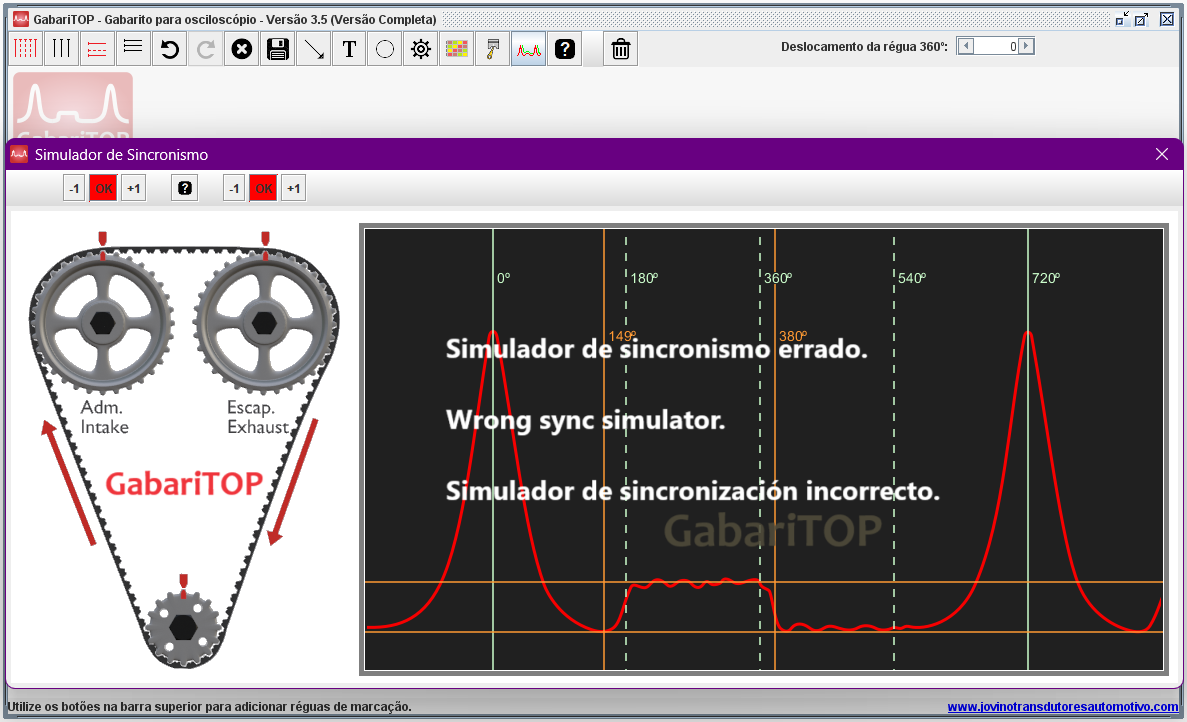Click the main window's iconify button
The width and height of the screenshot is (1187, 722).
click(1122, 20)
